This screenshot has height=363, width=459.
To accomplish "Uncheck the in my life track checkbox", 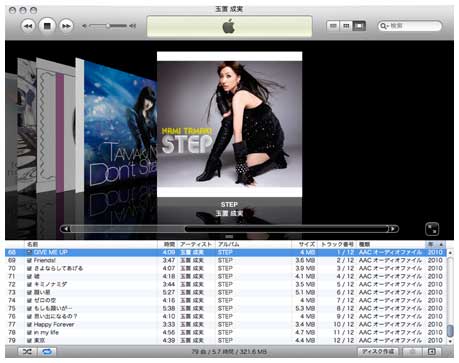I will tap(29, 332).
